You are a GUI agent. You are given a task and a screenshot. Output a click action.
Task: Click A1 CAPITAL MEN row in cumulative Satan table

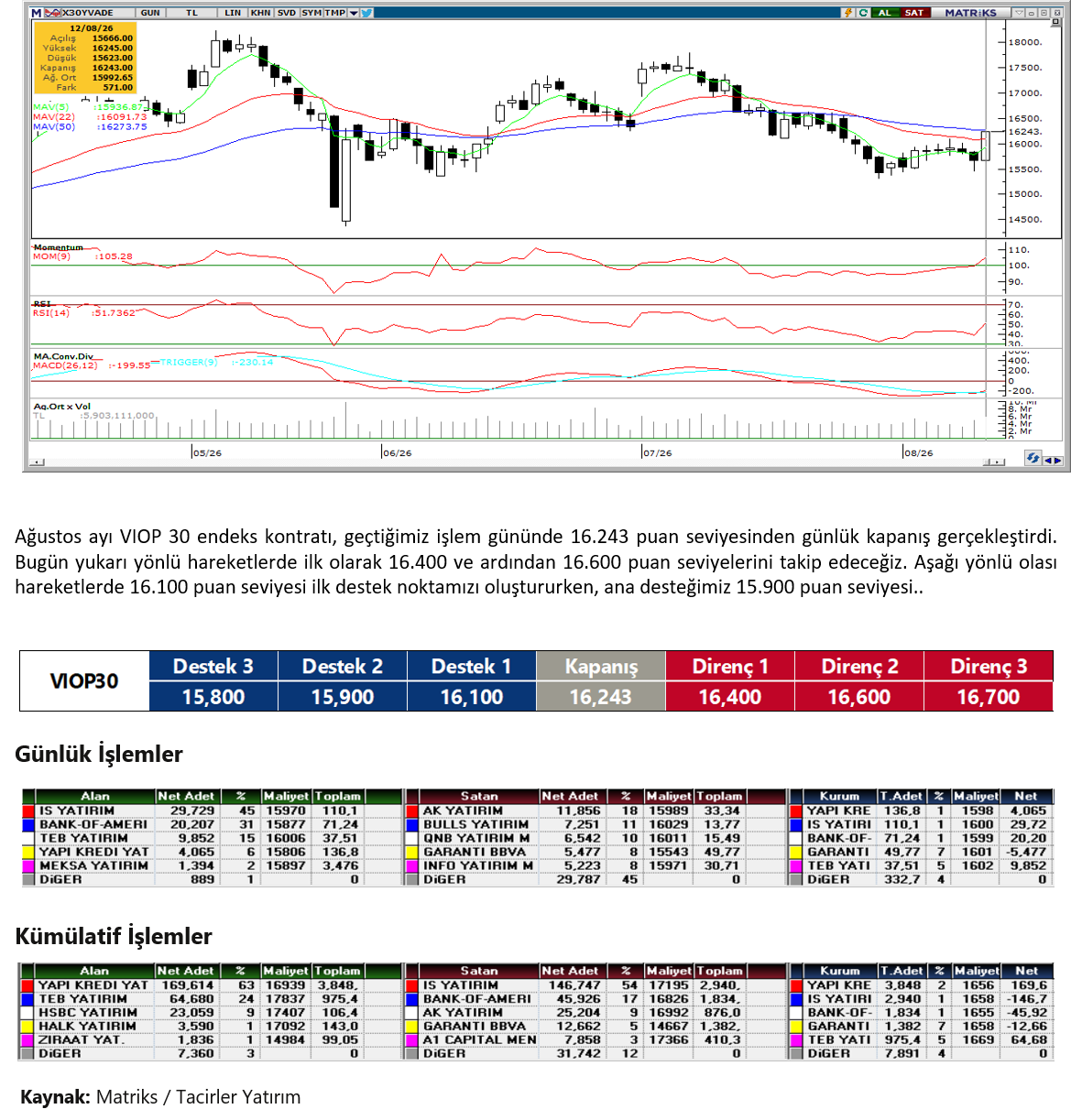pyautogui.click(x=596, y=1040)
